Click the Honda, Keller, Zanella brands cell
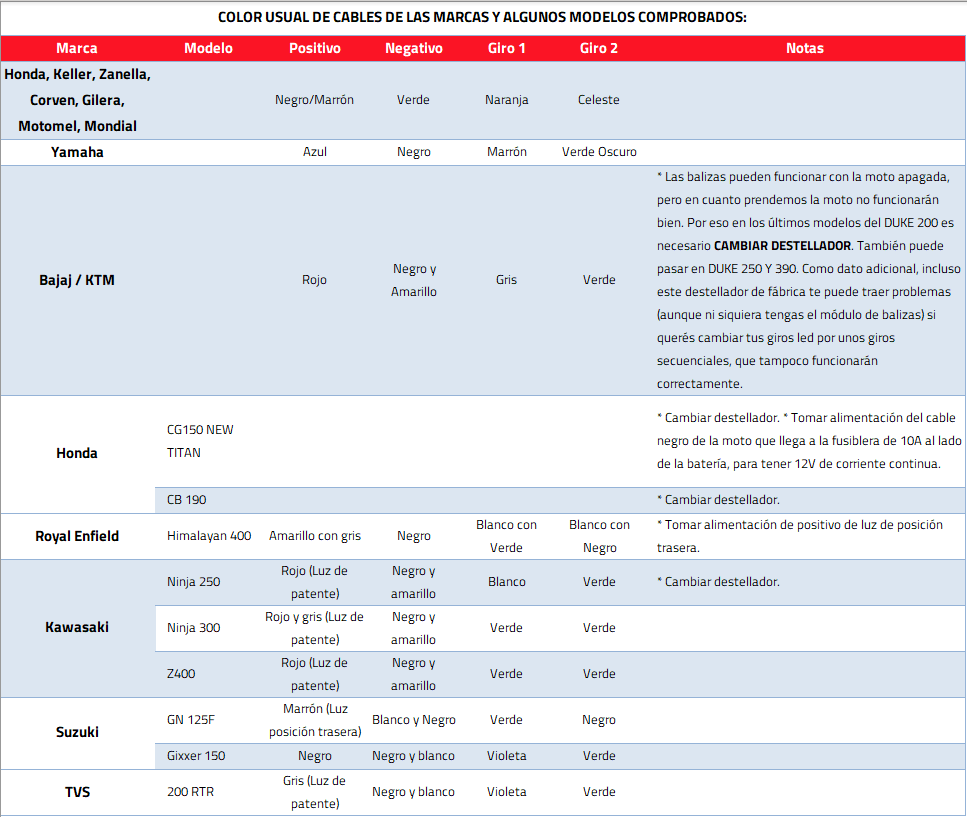Image resolution: width=967 pixels, height=817 pixels. click(x=77, y=100)
